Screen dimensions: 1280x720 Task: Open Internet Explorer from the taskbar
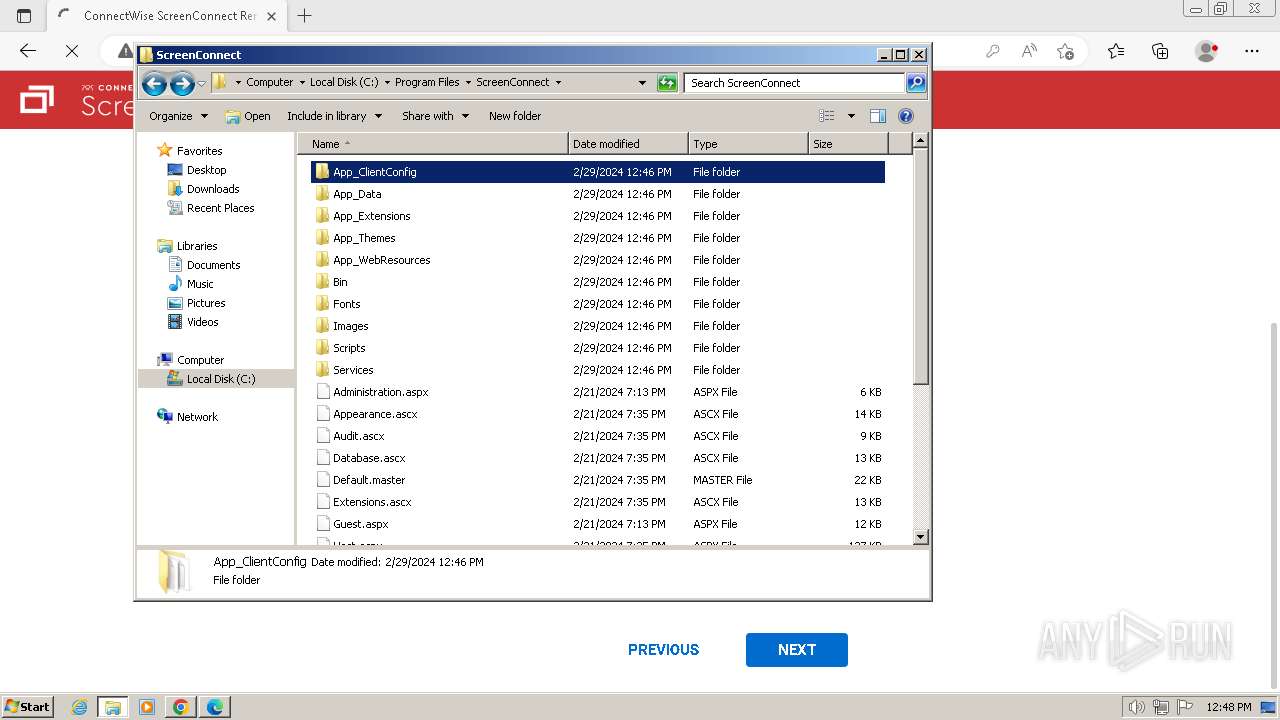click(79, 707)
